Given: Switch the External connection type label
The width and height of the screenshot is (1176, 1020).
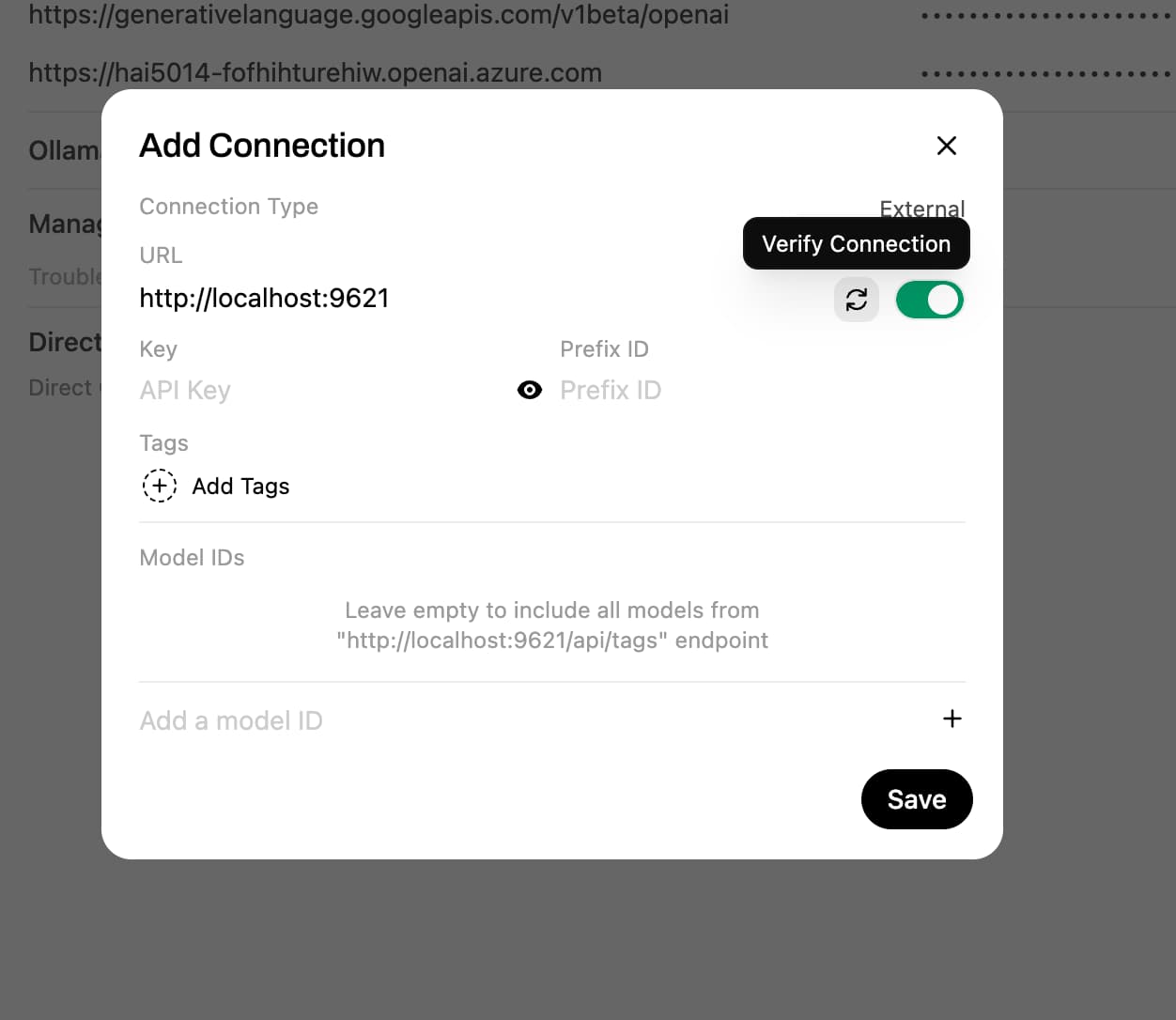Looking at the screenshot, I should coord(921,207).
